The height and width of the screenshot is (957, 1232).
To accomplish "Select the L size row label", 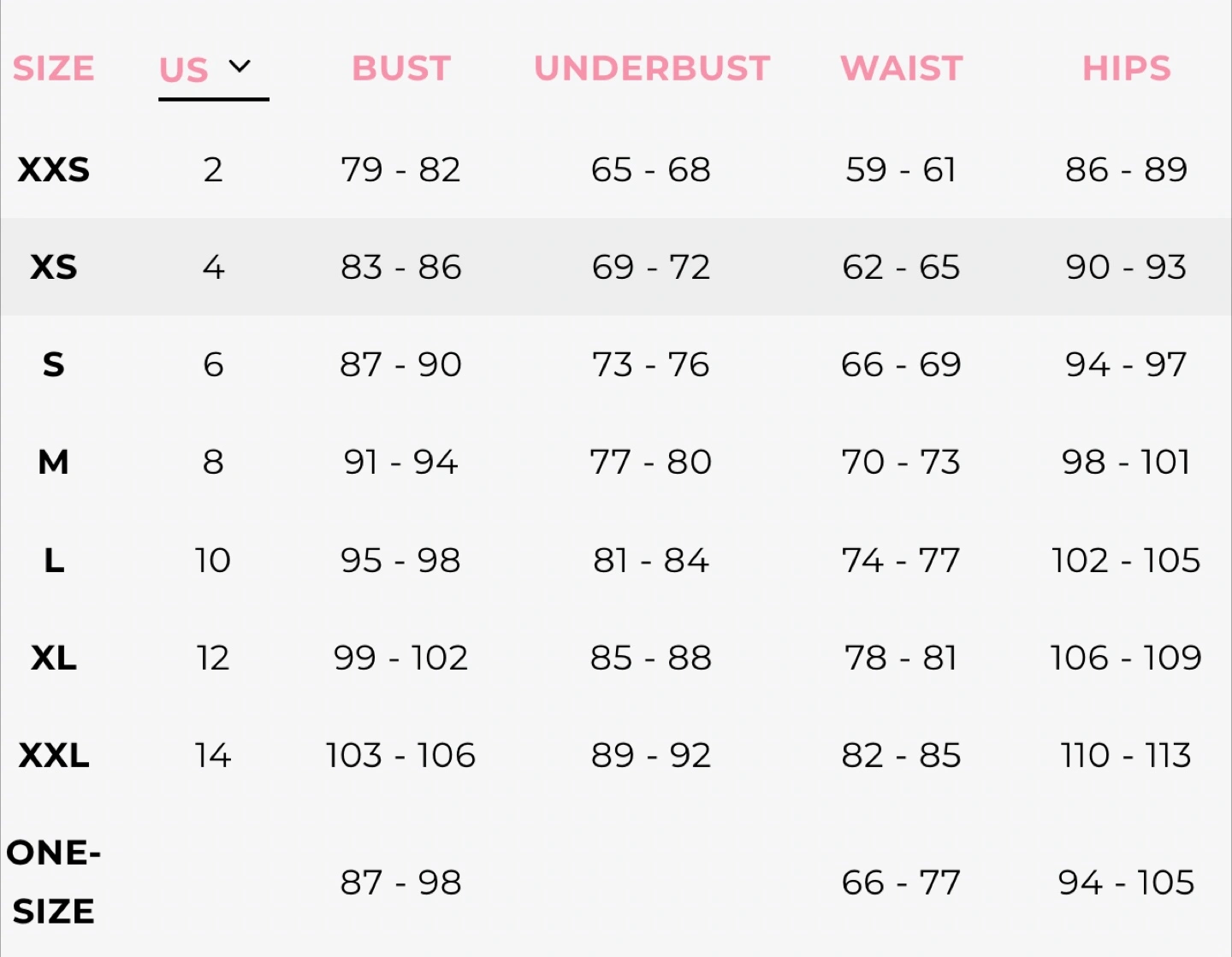I will point(53,561).
